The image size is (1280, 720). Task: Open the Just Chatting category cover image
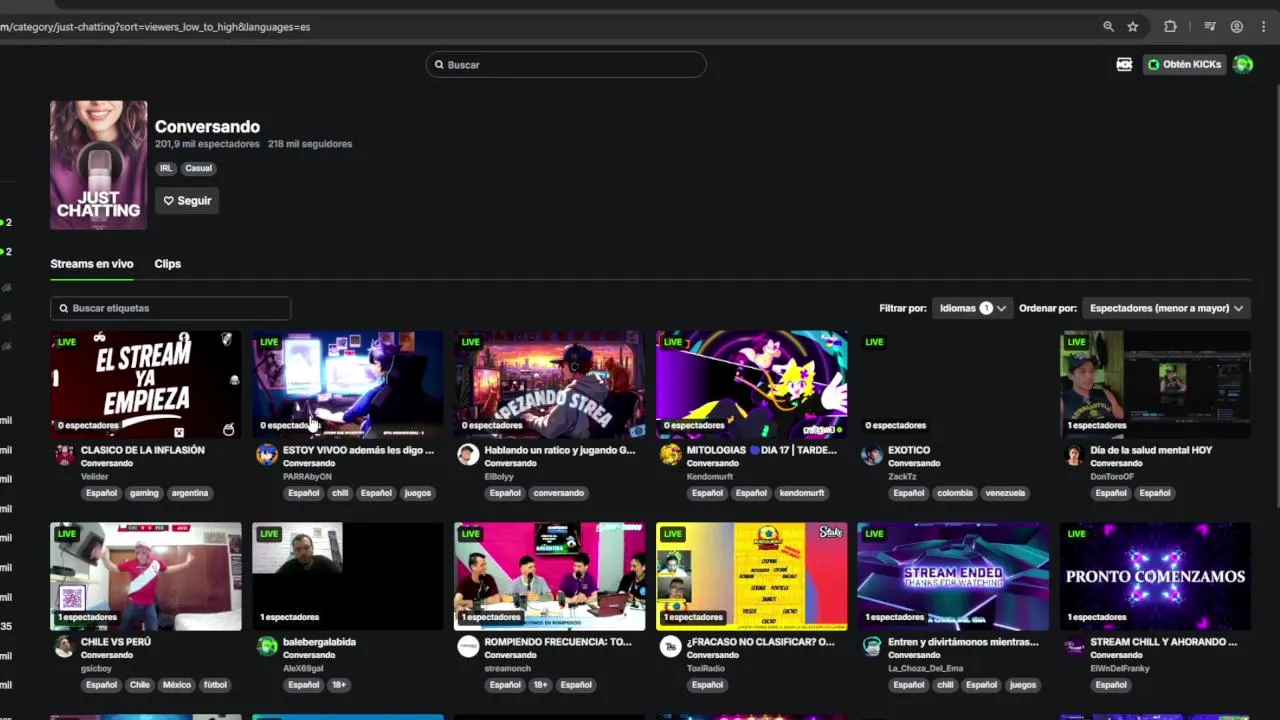[x=98, y=165]
